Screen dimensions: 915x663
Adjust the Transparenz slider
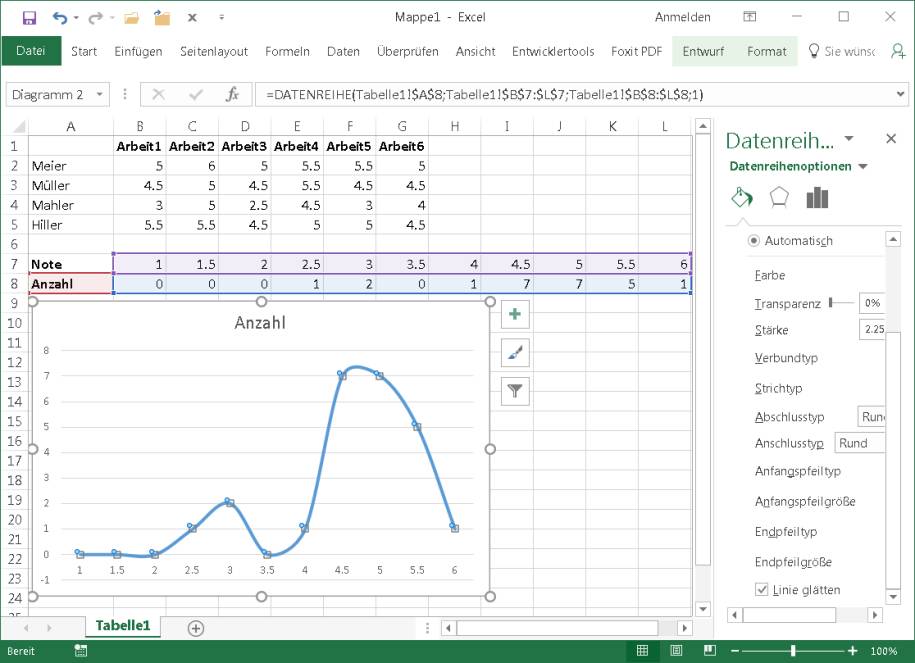[x=832, y=303]
